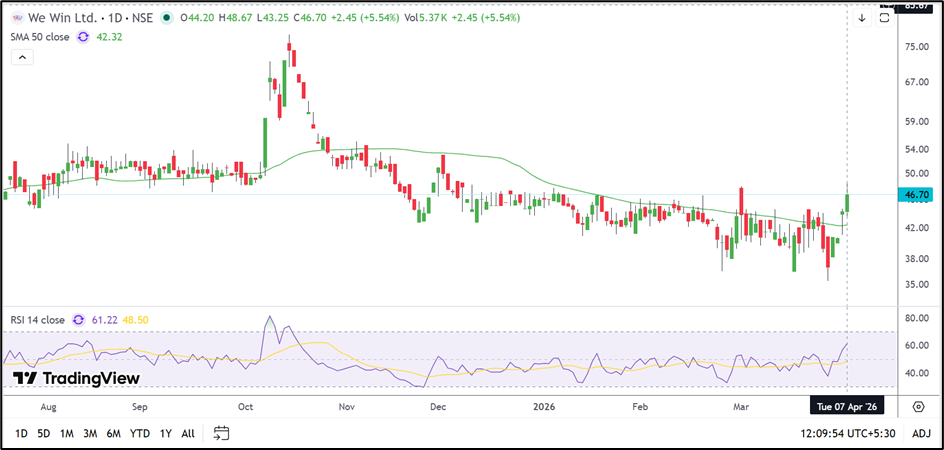Viewport: 944px width, 450px height.
Task: Click the SMA 50 refresh icon
Action: (x=83, y=37)
